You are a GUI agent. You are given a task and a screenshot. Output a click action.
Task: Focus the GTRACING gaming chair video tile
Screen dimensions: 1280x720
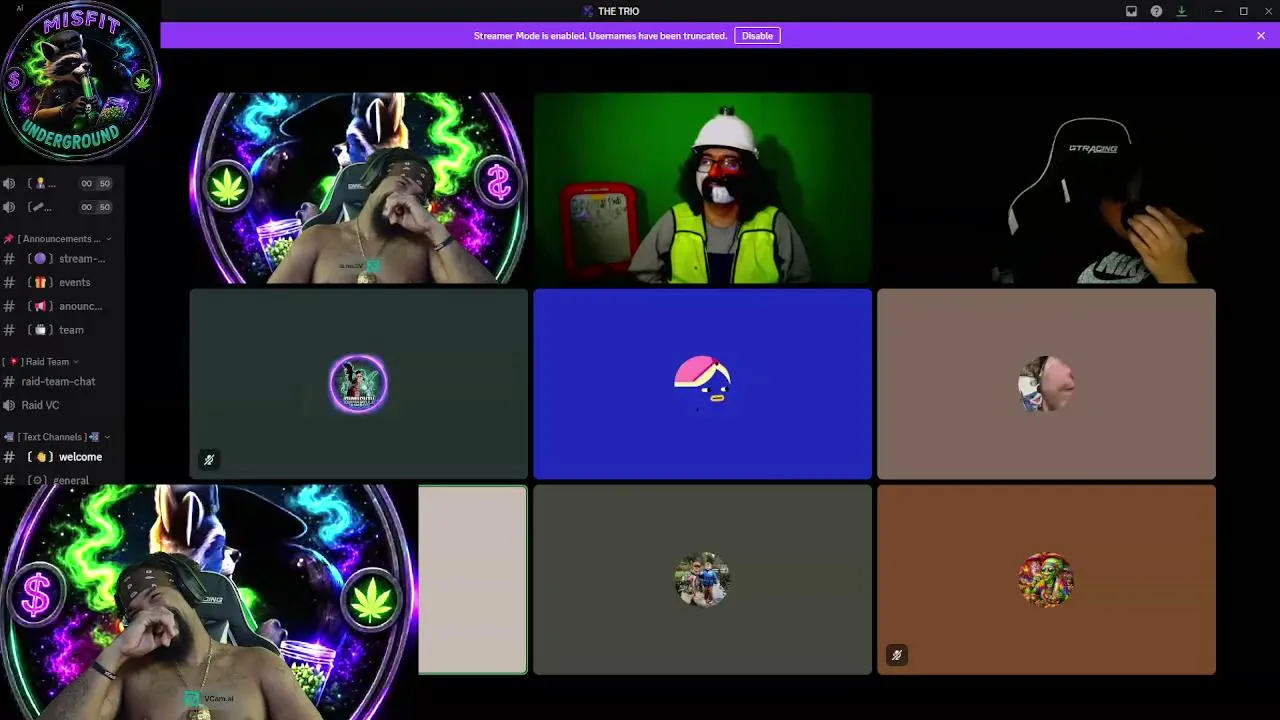coord(1047,188)
